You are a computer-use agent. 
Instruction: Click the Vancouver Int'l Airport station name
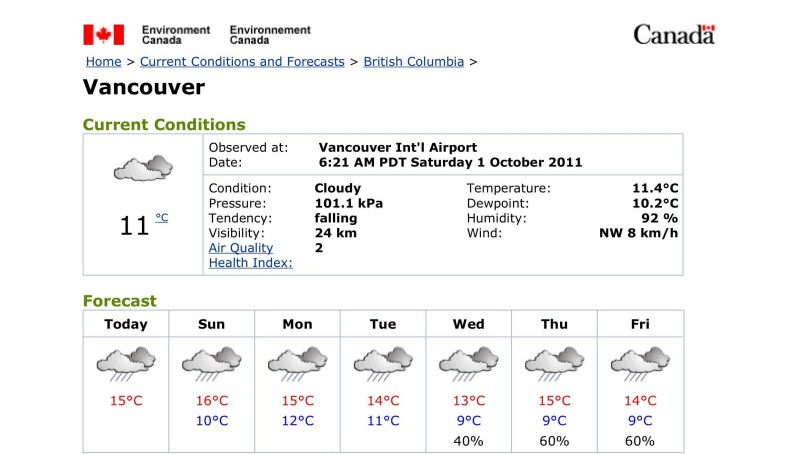coord(397,148)
